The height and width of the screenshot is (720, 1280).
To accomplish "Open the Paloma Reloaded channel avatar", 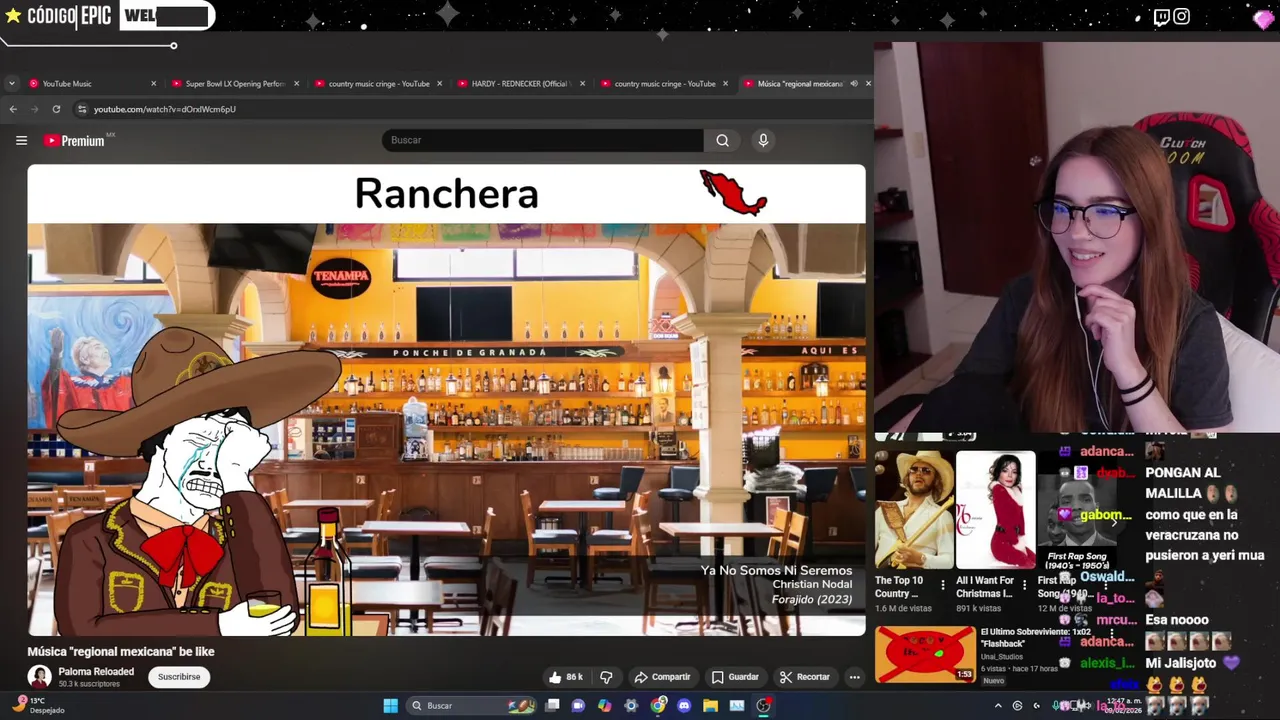I will pyautogui.click(x=39, y=677).
